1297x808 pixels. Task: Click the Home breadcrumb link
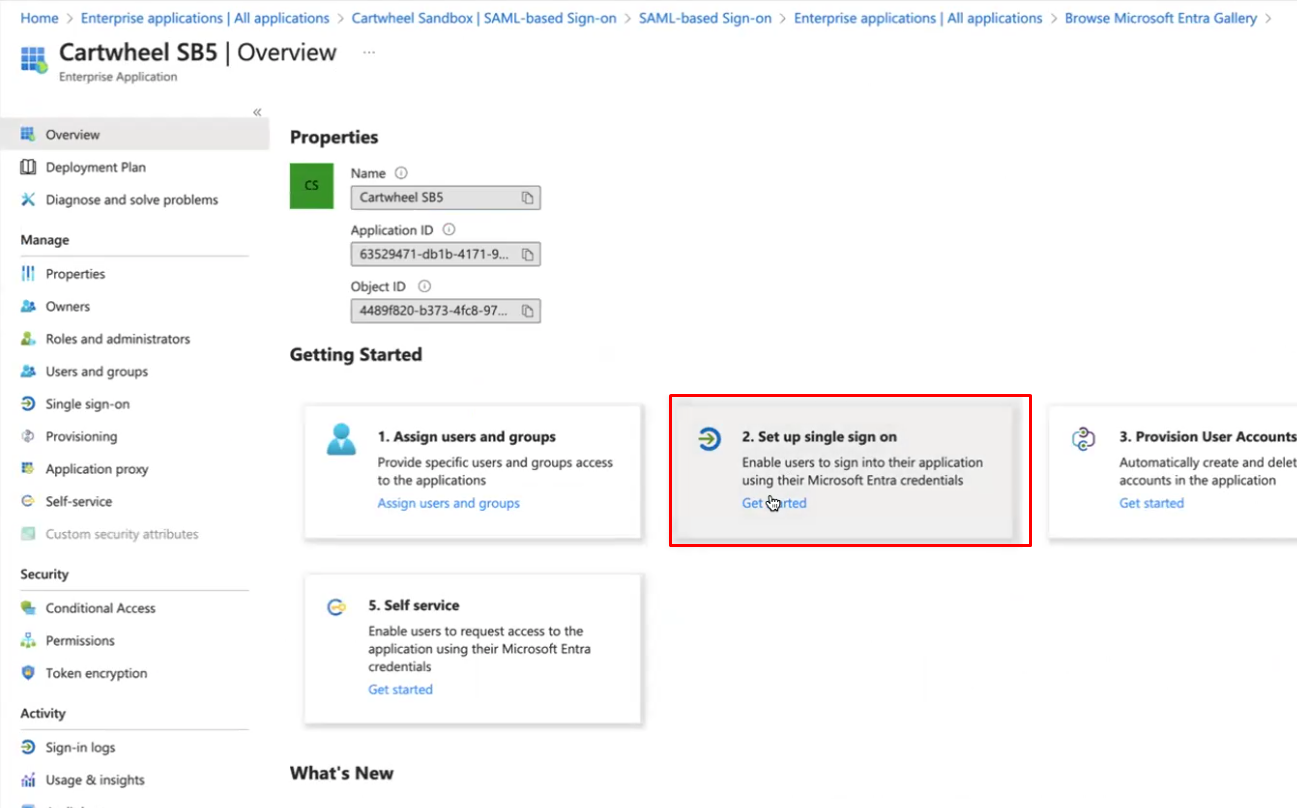coord(39,18)
